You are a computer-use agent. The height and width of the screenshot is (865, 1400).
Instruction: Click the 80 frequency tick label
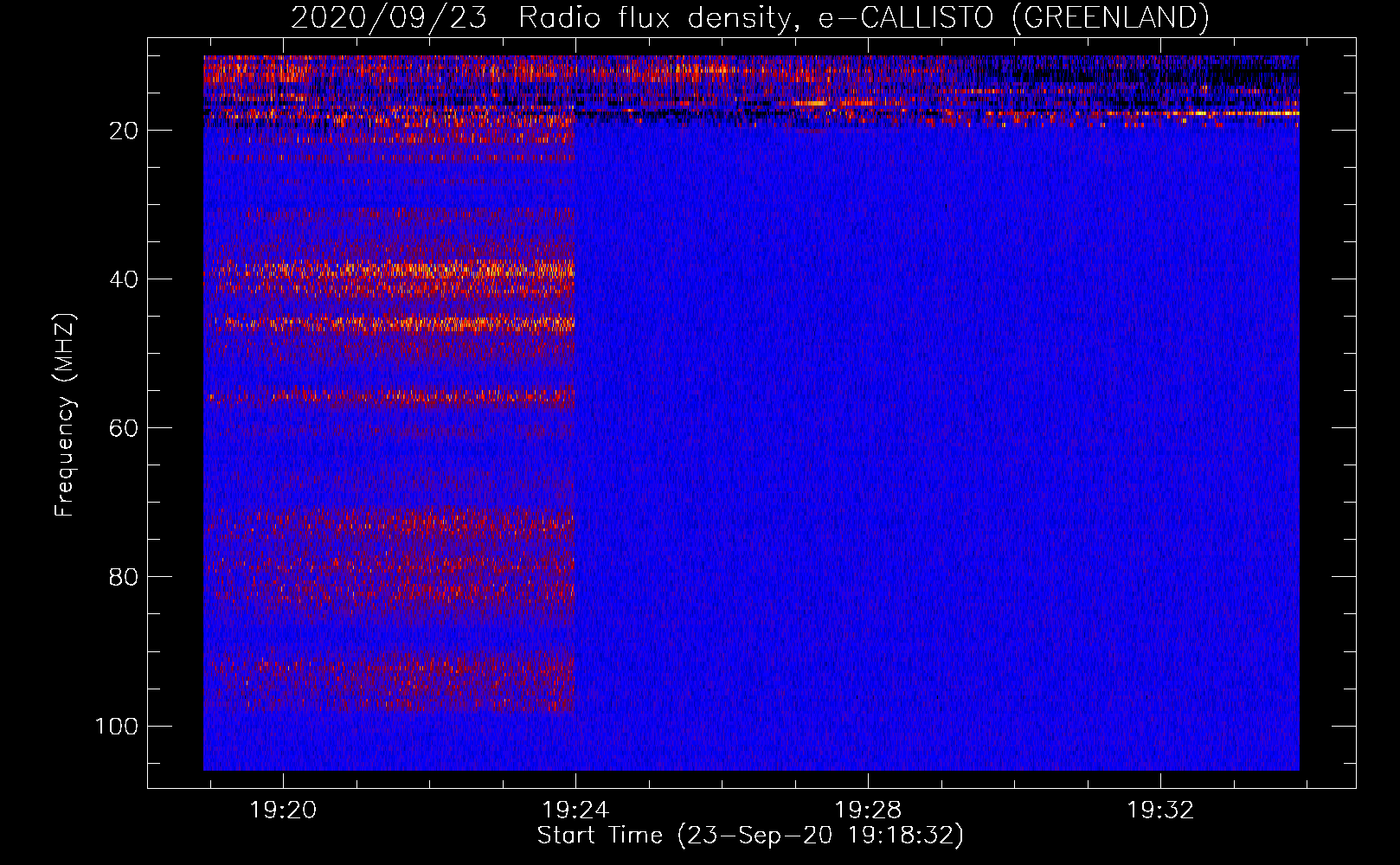[124, 577]
